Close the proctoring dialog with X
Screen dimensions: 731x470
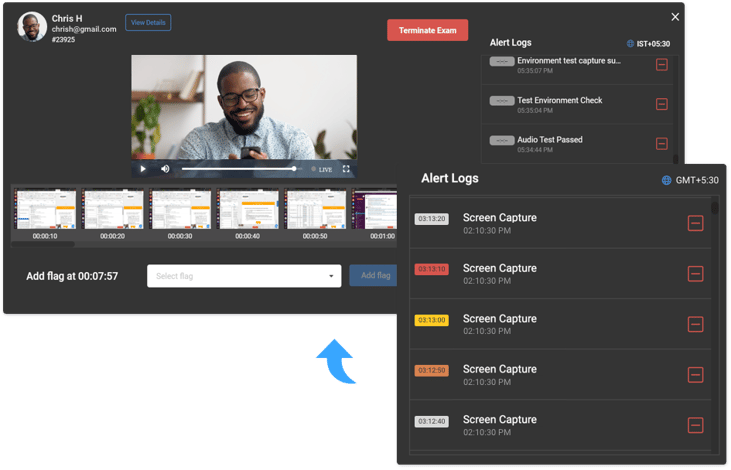pyautogui.click(x=675, y=17)
